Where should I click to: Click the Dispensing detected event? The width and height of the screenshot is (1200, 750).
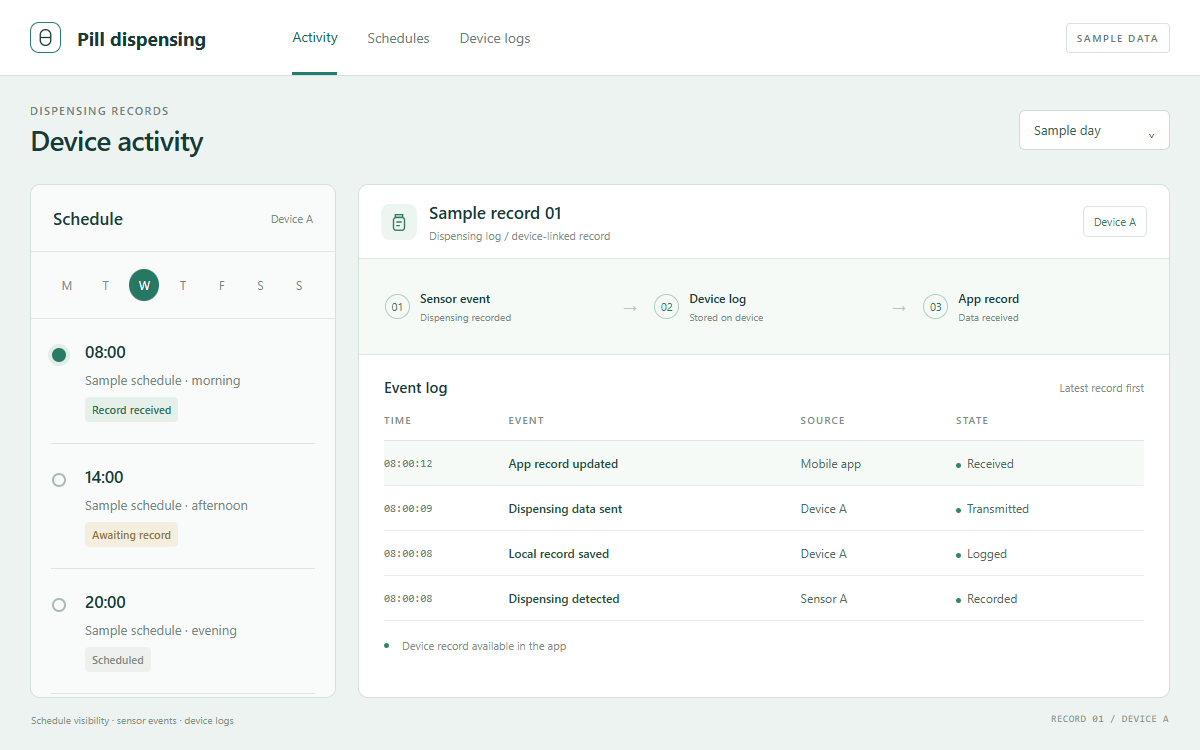click(x=564, y=599)
